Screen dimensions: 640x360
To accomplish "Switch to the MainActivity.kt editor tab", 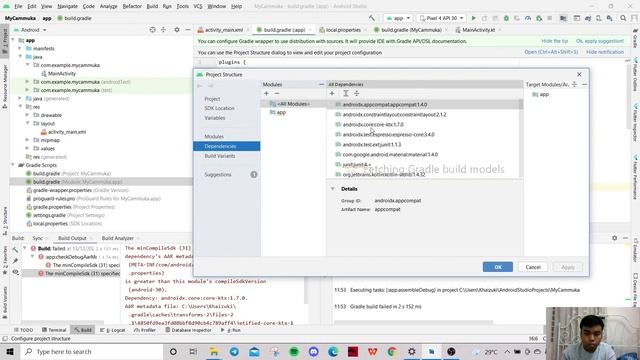I will point(478,30).
